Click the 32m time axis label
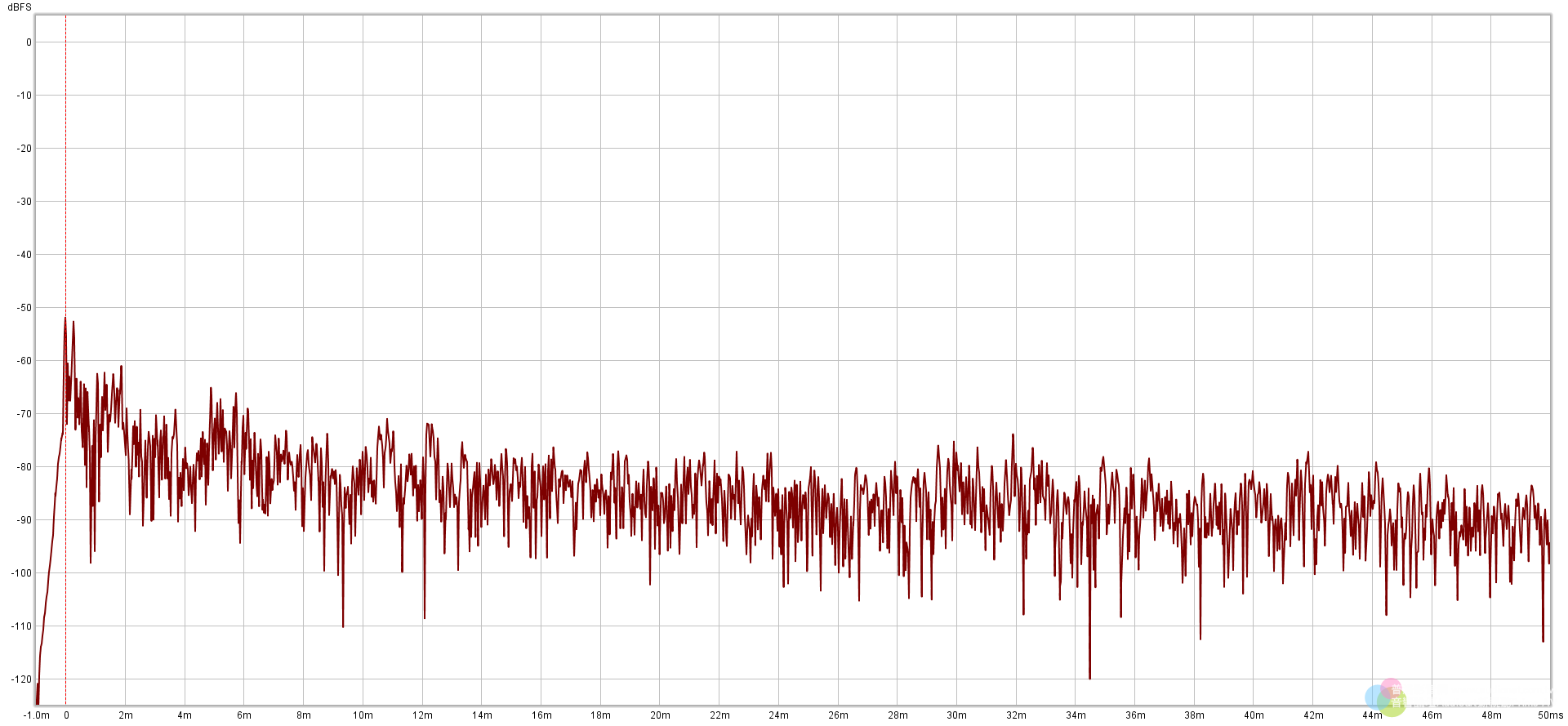Viewport: 1568px width, 726px height. click(1017, 715)
